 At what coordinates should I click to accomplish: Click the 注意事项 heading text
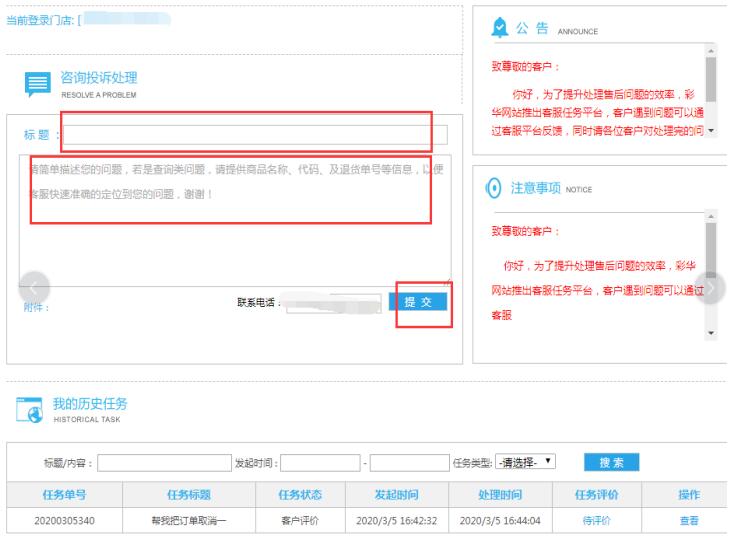pos(535,188)
